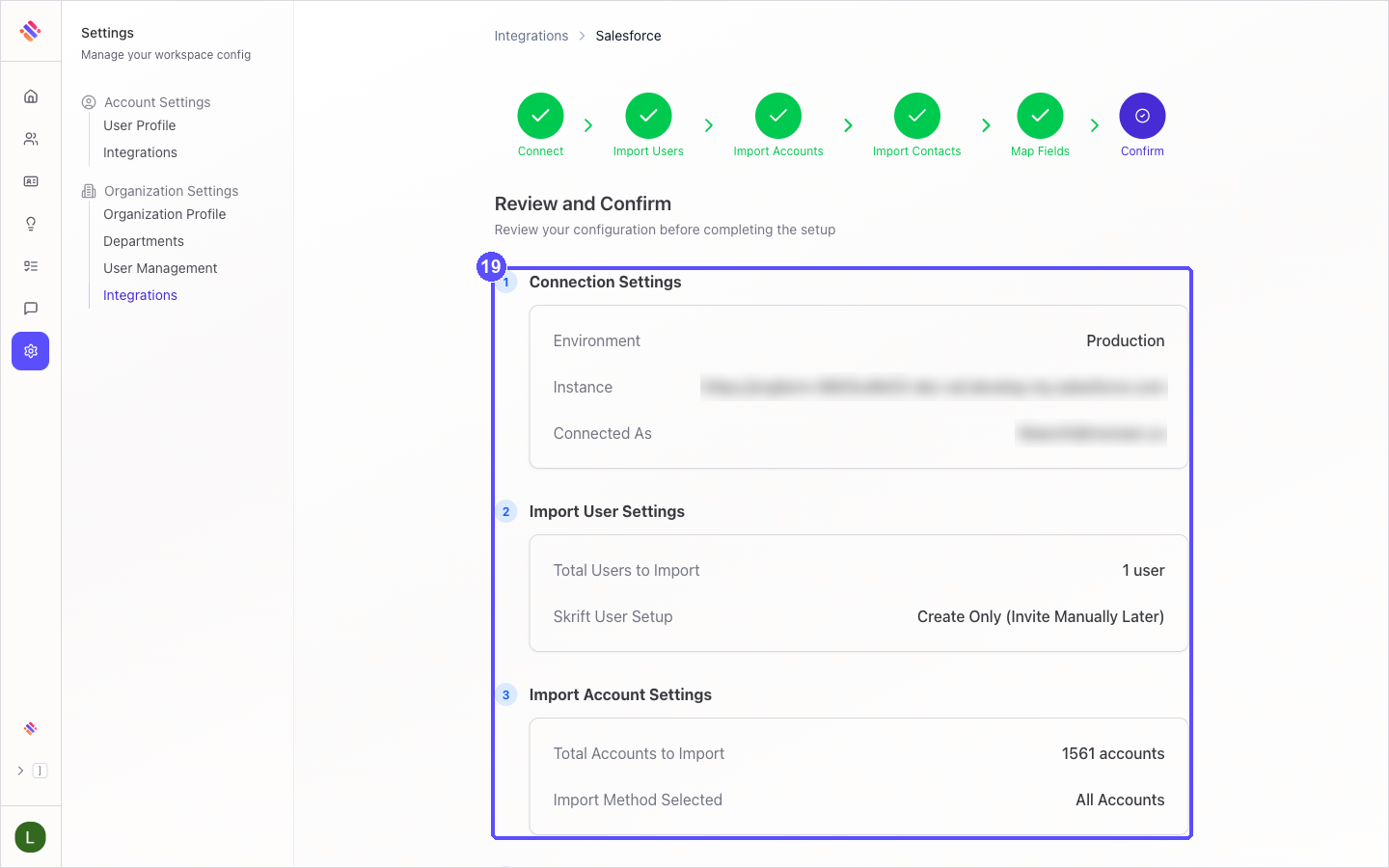Click the Map Fields step checkmark circle
The width and height of the screenshot is (1389, 868).
point(1040,116)
